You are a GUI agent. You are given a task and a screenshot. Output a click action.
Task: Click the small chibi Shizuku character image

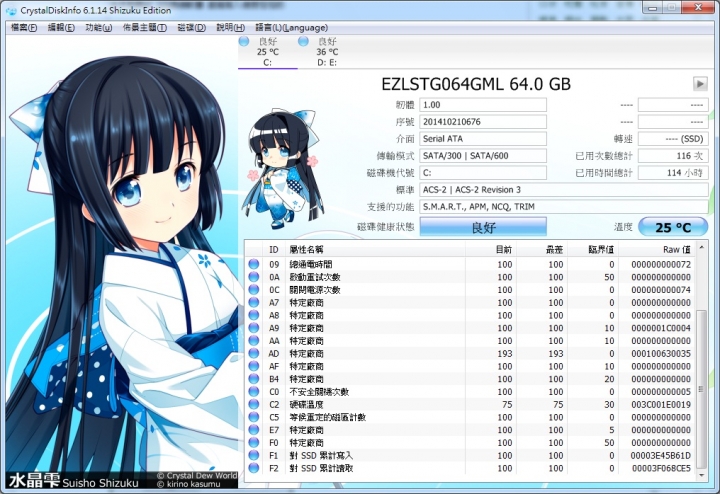coord(282,169)
